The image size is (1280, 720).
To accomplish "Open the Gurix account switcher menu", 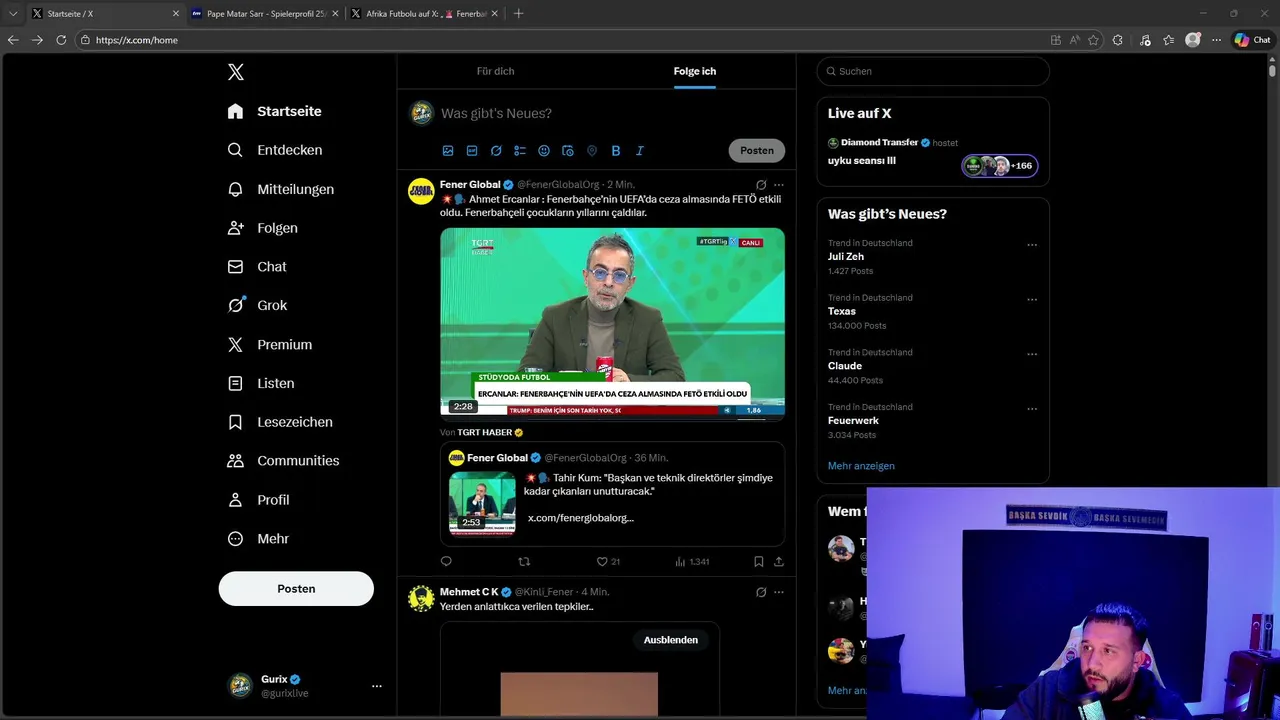I will pos(377,686).
